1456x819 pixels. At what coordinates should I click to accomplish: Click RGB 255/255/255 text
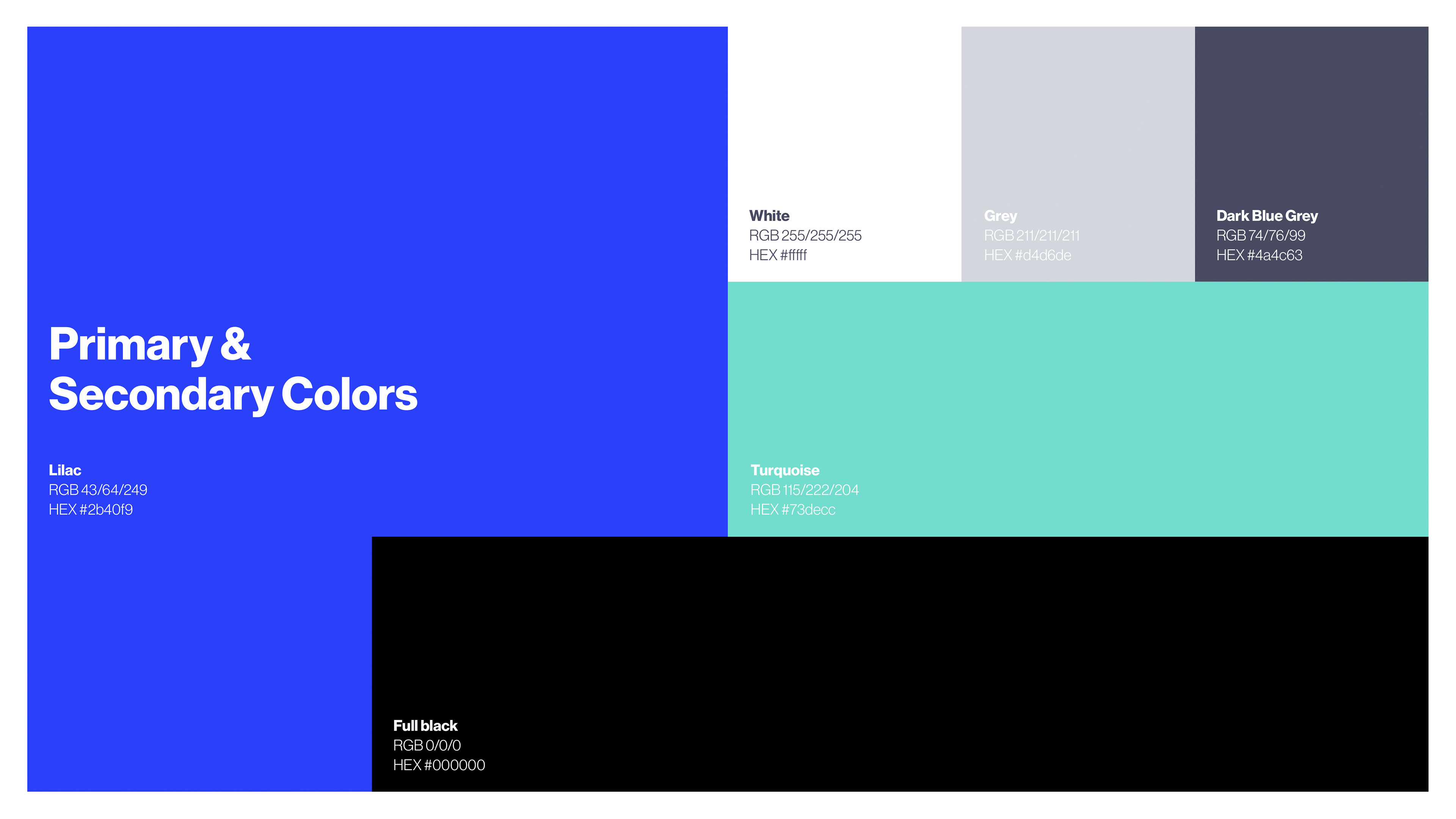[805, 236]
